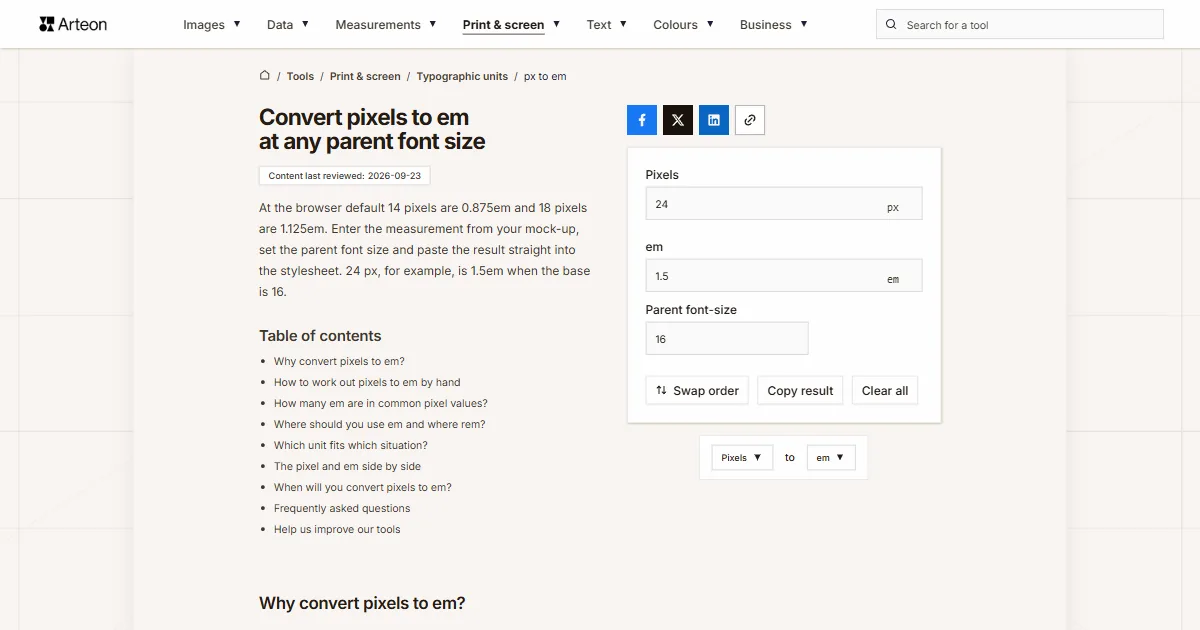1200x630 pixels.
Task: Expand the Images menu
Action: (x=212, y=24)
